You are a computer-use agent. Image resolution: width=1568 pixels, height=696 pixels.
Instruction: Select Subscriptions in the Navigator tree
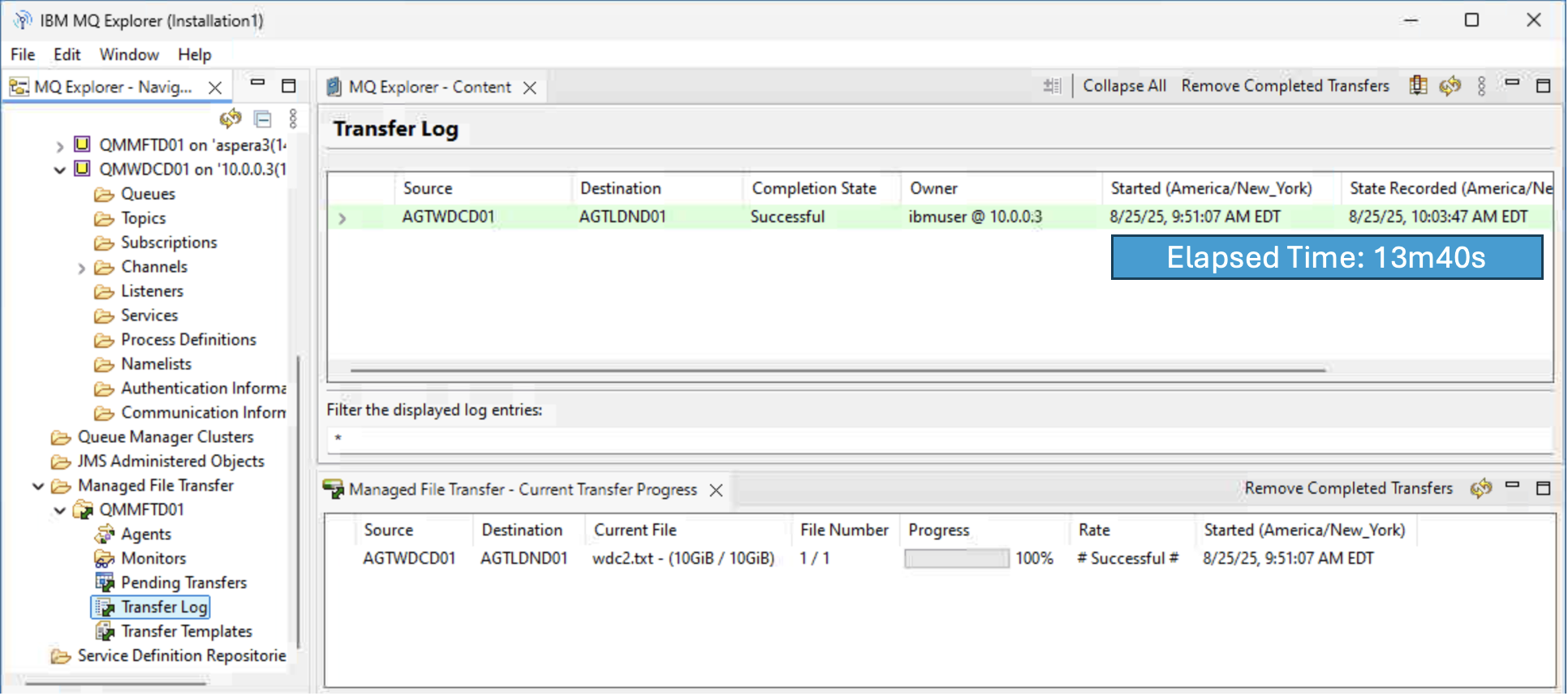(x=169, y=242)
